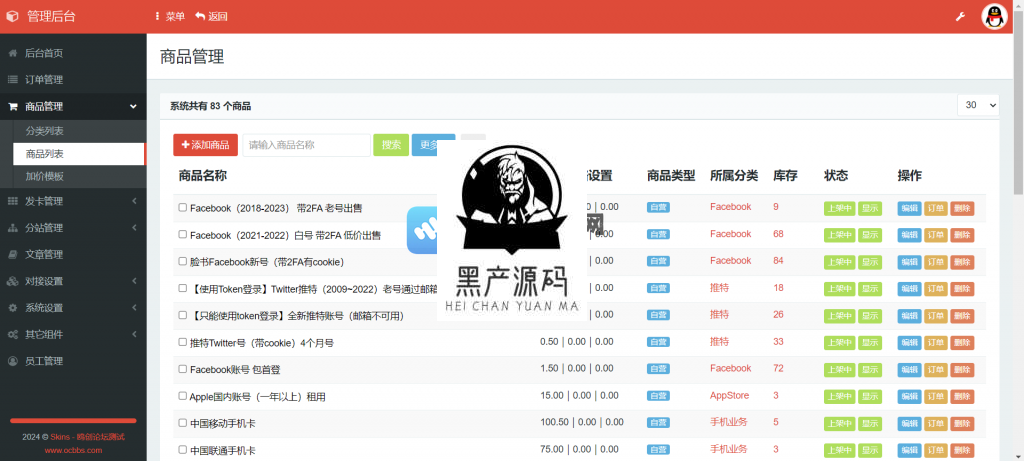The image size is (1024, 461).
Task: Click the red progress bar in sidebar footer
Action: click(x=73, y=421)
